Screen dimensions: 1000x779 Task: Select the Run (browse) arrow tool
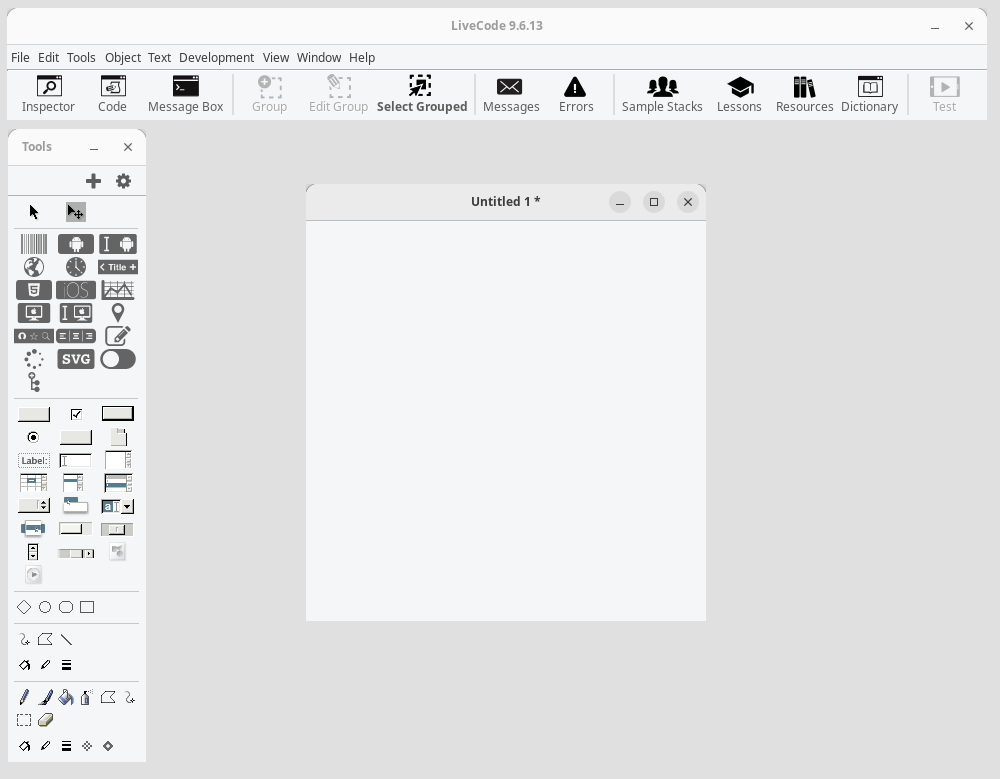[x=34, y=212]
